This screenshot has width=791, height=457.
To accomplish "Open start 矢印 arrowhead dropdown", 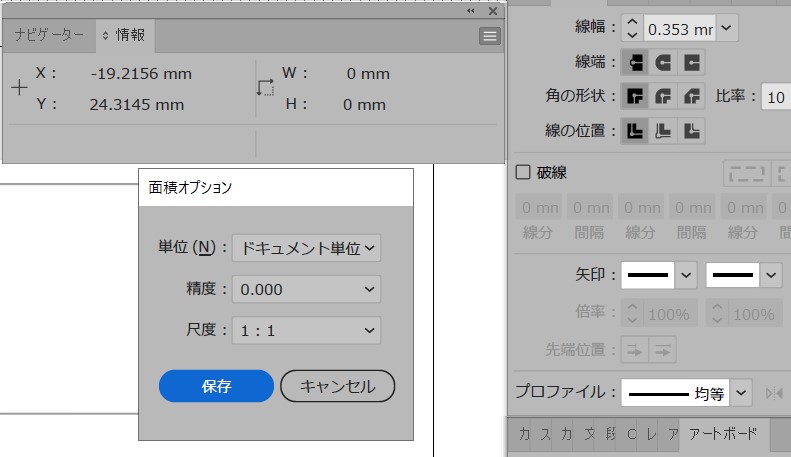I will pyautogui.click(x=686, y=275).
